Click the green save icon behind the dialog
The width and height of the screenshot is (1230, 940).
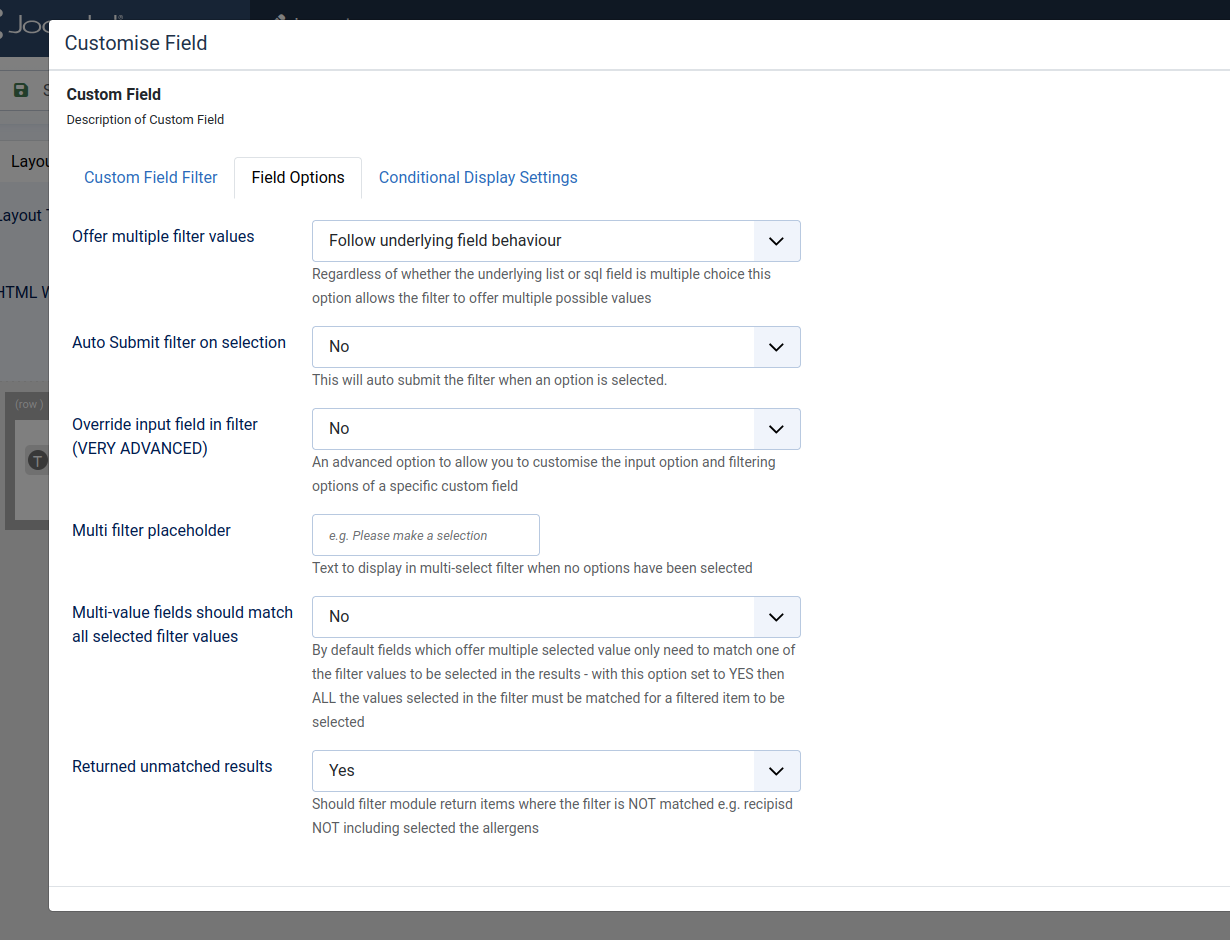[21, 90]
